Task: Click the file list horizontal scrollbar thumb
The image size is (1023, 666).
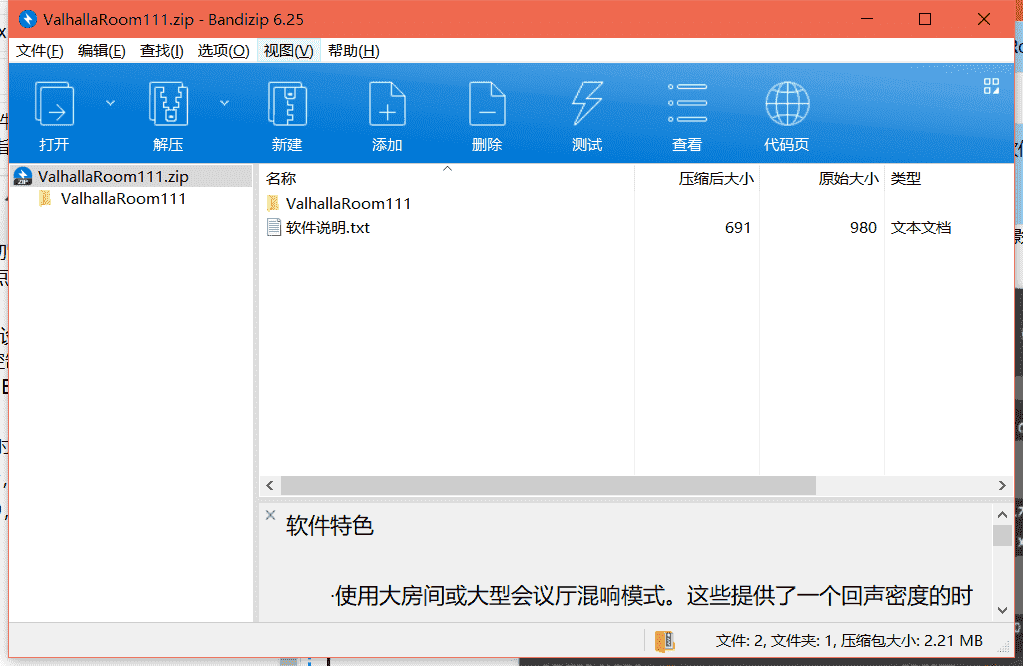Action: pyautogui.click(x=548, y=485)
